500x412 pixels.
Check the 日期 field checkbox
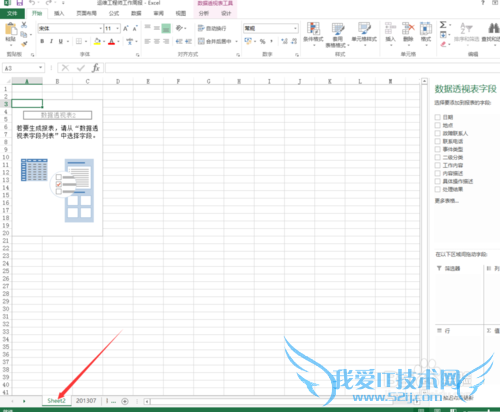pyautogui.click(x=438, y=117)
